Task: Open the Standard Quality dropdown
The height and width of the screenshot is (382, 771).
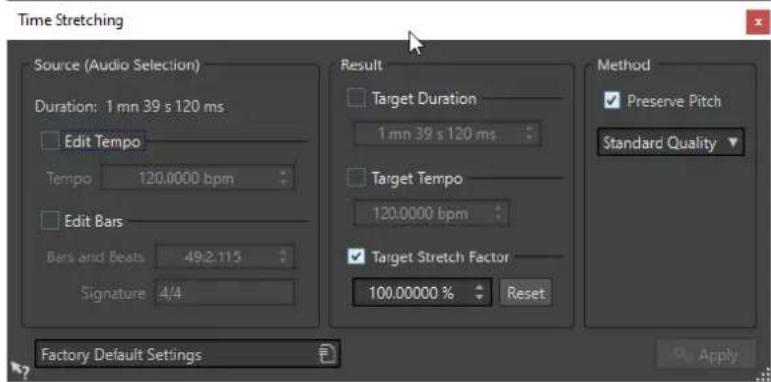Action: tap(671, 143)
